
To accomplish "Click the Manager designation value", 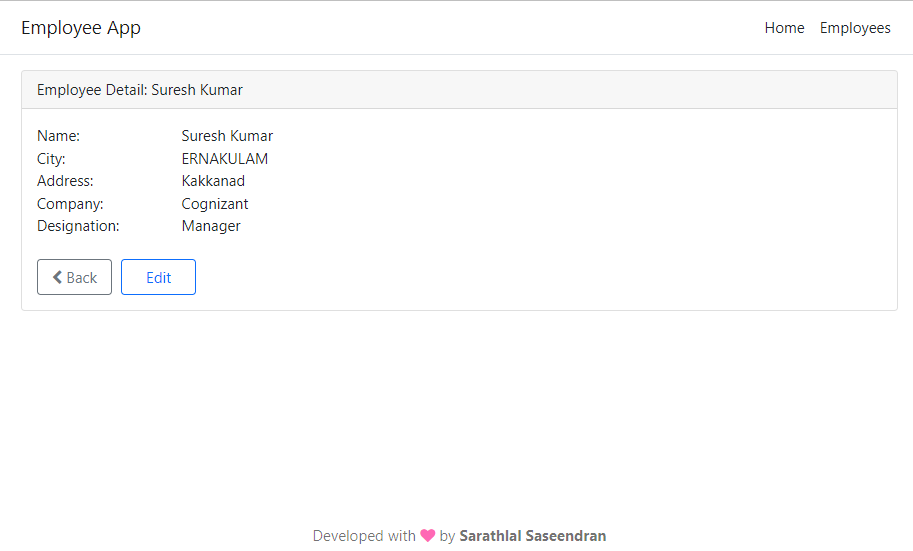I will tap(211, 226).
